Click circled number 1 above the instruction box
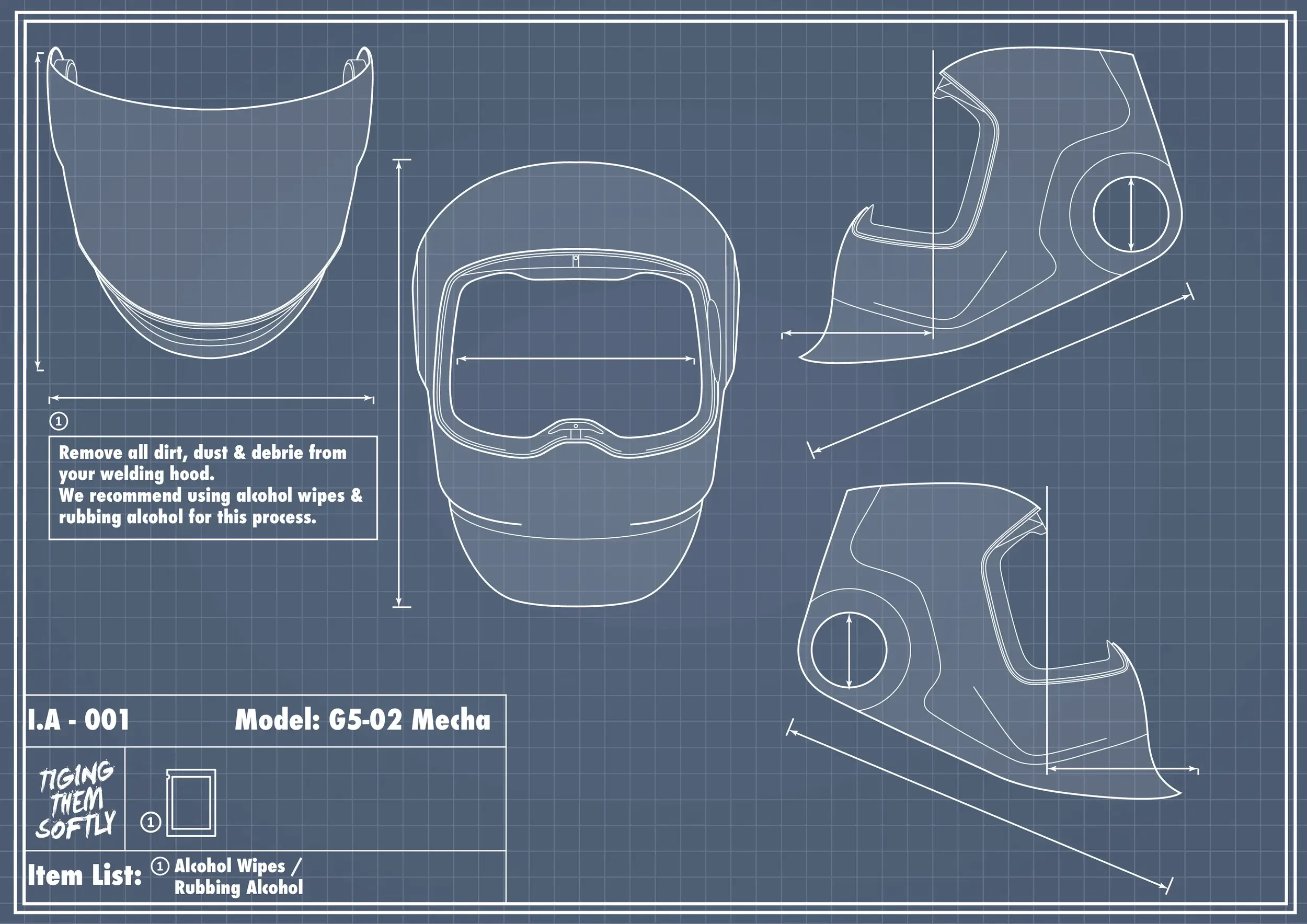 [59, 421]
